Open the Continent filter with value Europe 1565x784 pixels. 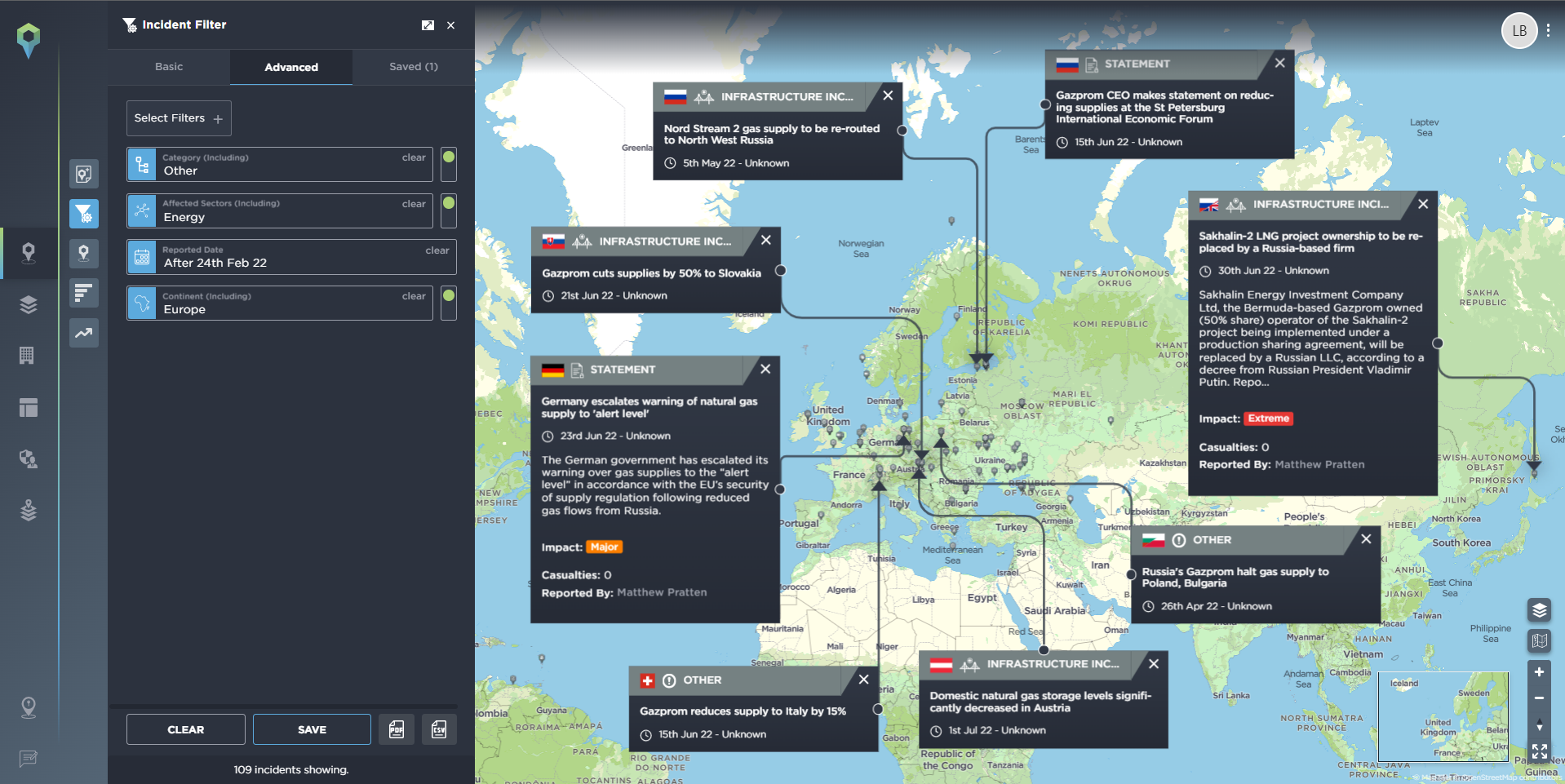click(280, 303)
